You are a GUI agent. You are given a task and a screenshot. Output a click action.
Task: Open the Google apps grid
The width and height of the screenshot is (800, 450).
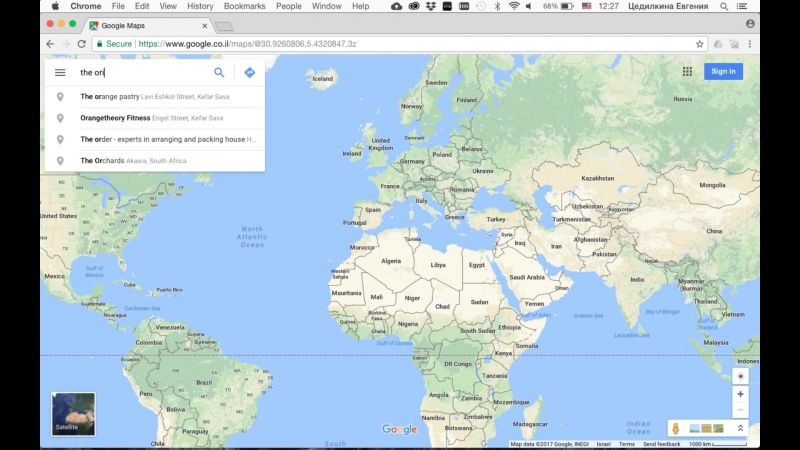tap(687, 71)
